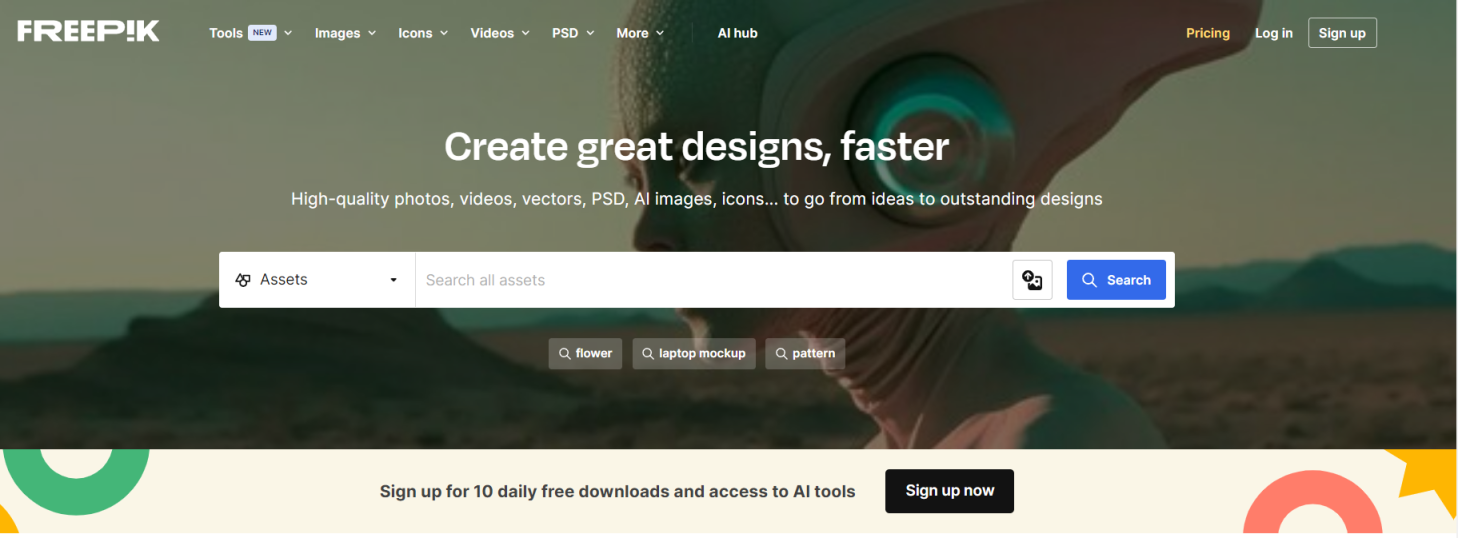This screenshot has width=1458, height=538.
Task: Focus the Search all assets field
Action: point(712,280)
